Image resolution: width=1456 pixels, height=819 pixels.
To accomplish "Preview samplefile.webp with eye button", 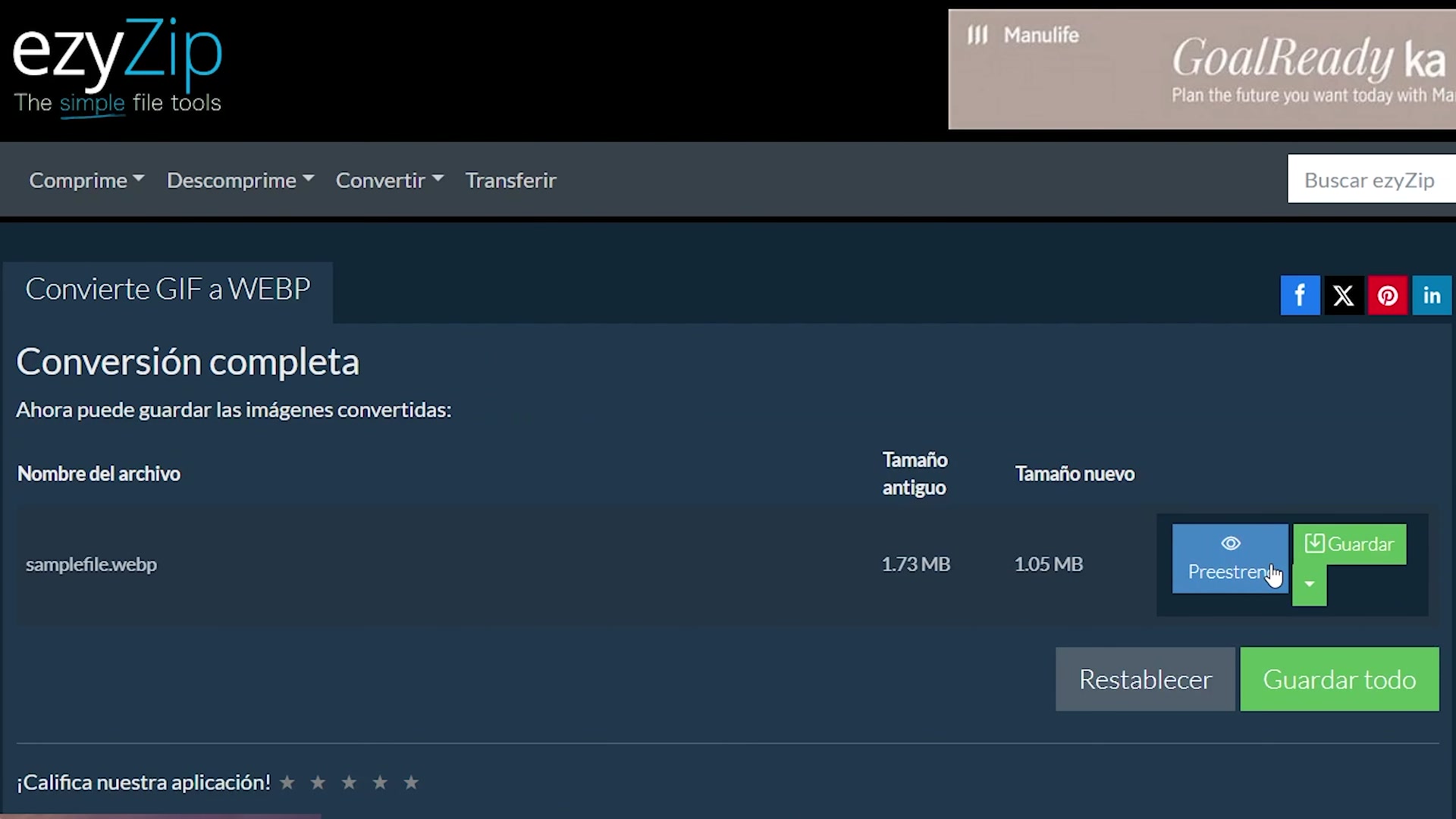I will pos(1229,558).
